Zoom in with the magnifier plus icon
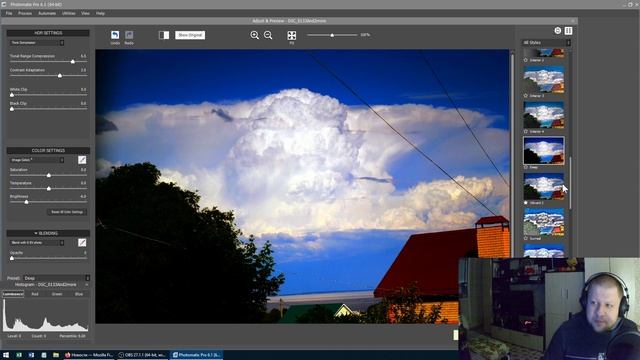Image resolution: width=640 pixels, height=360 pixels. point(255,35)
